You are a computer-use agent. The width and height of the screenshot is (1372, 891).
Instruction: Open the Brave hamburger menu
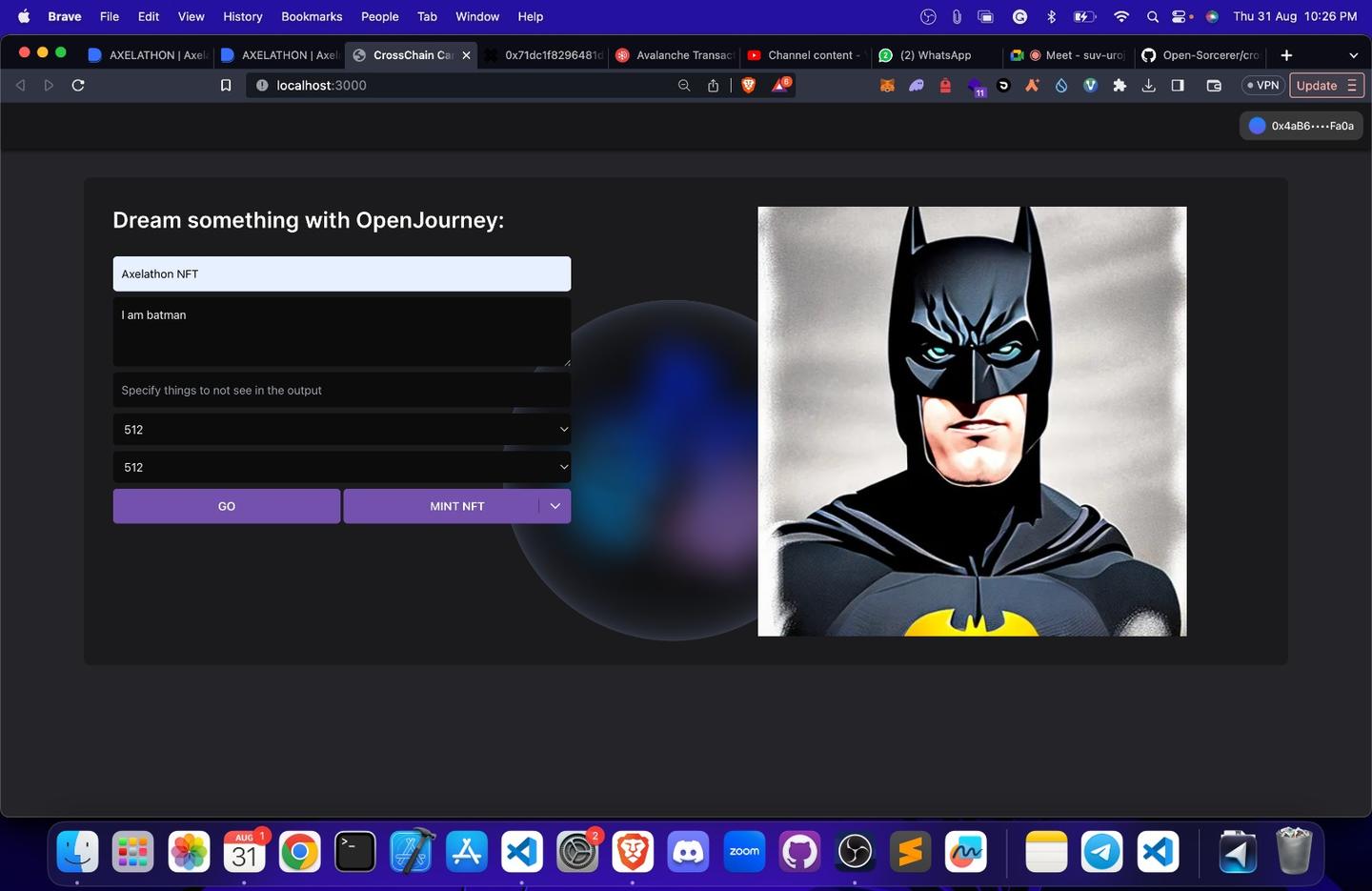pos(1352,86)
